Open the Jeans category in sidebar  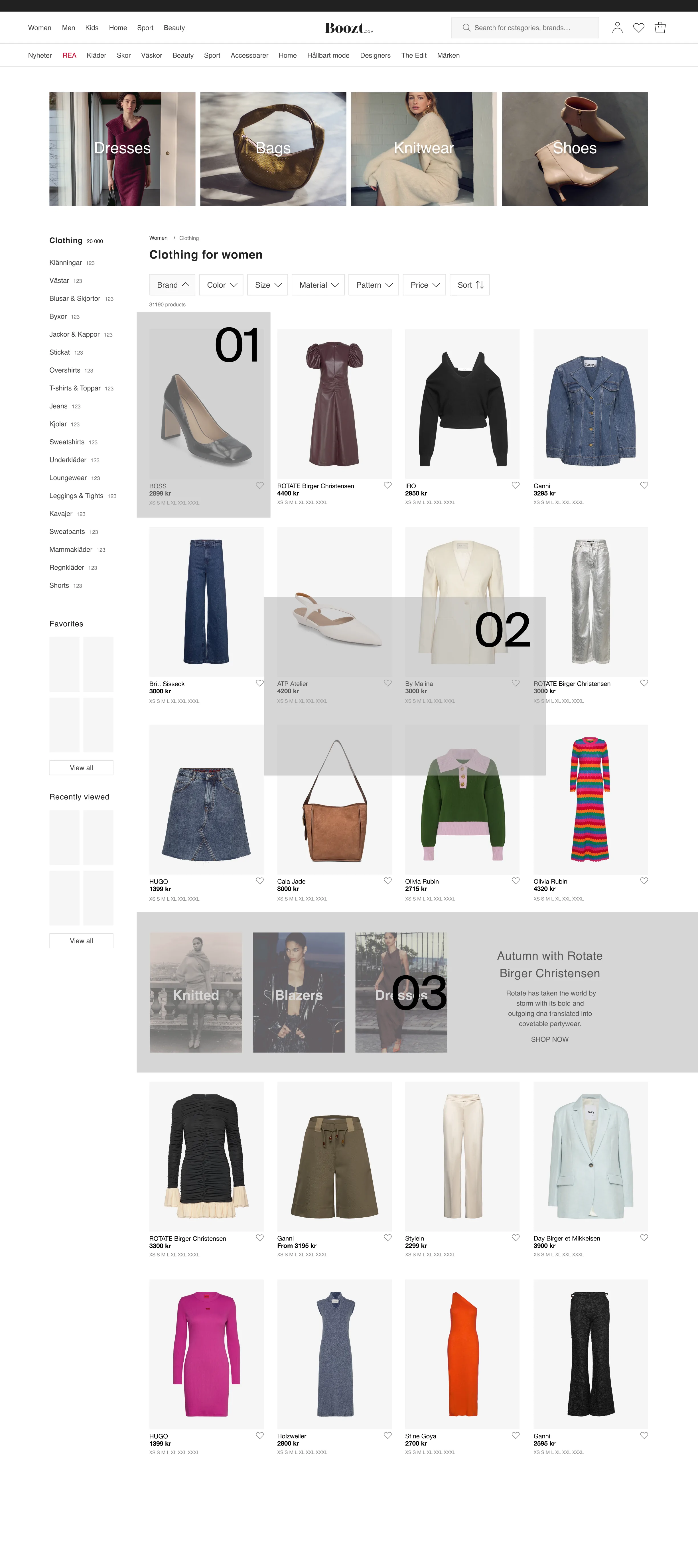point(58,406)
